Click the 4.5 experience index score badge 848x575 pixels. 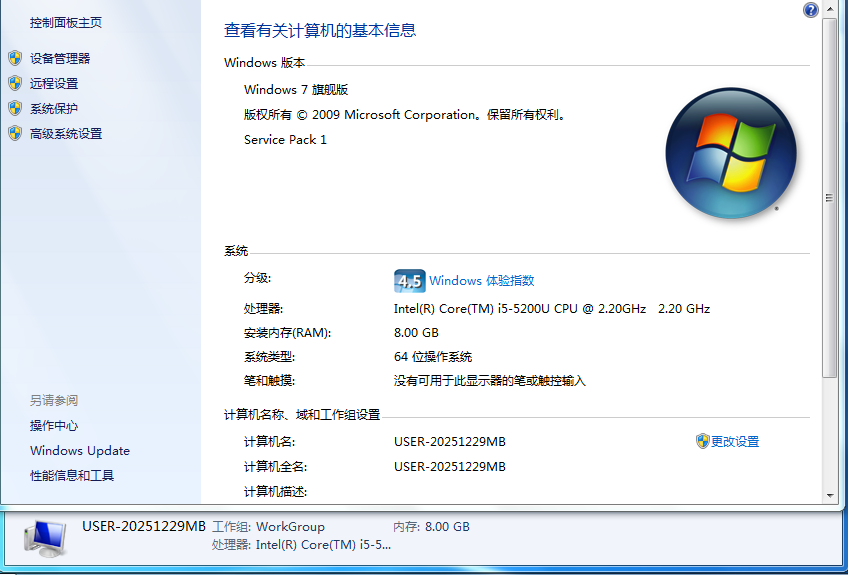(x=409, y=281)
